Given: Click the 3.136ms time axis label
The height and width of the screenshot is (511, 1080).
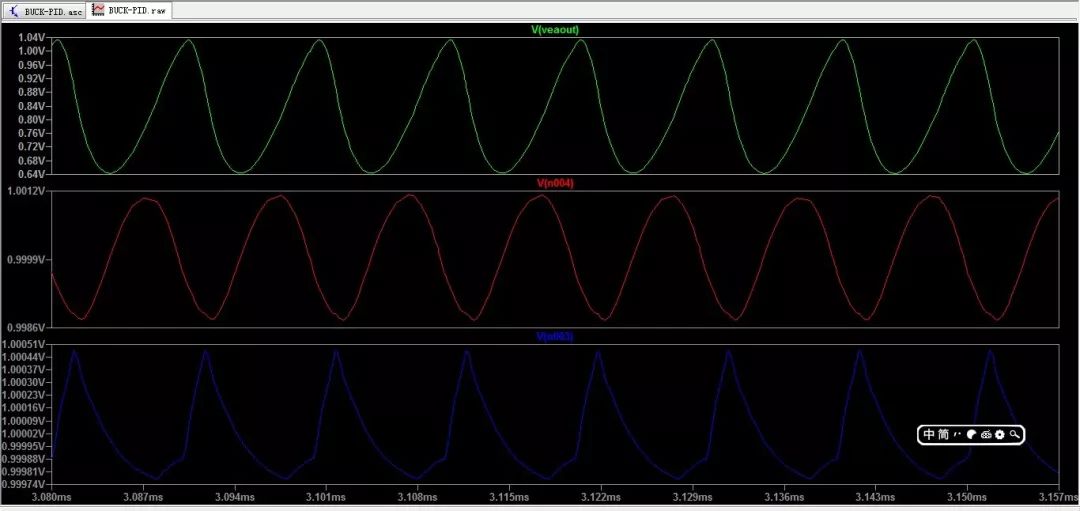Looking at the screenshot, I should point(784,497).
